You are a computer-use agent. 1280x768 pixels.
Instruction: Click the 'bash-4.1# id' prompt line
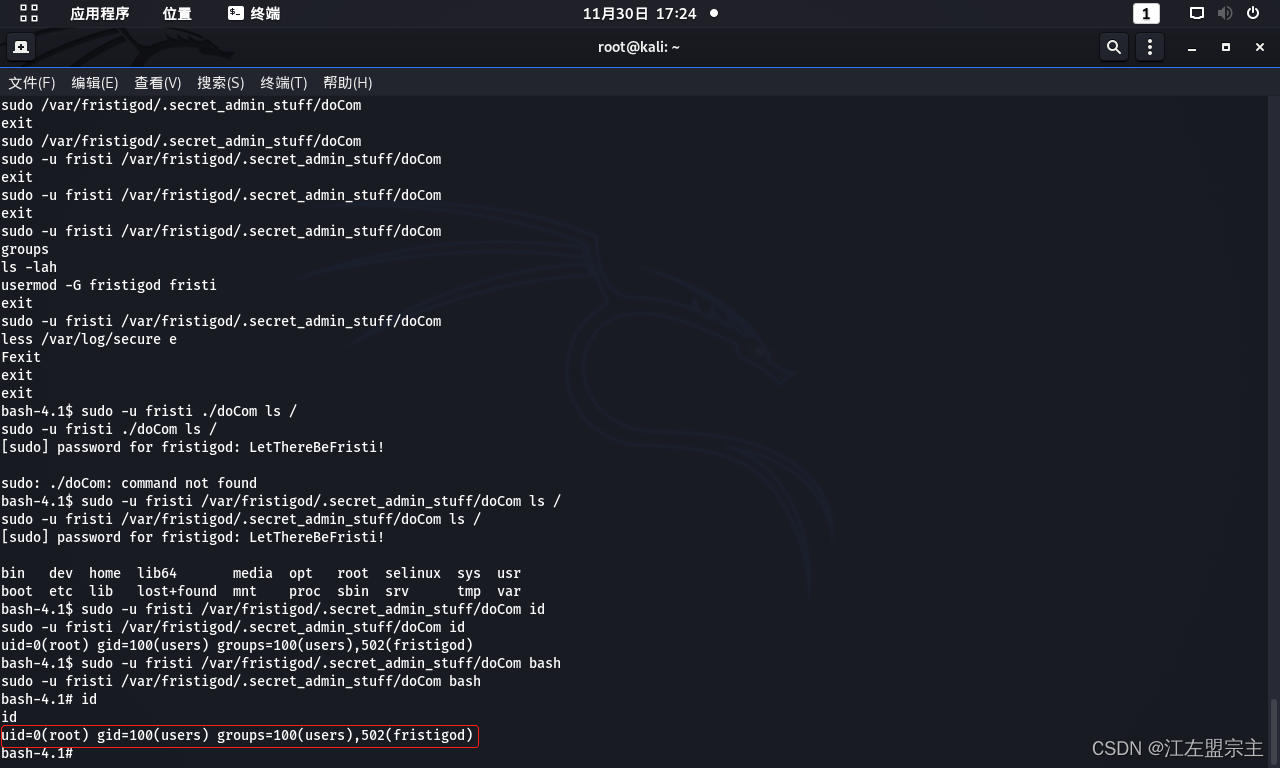coord(49,699)
